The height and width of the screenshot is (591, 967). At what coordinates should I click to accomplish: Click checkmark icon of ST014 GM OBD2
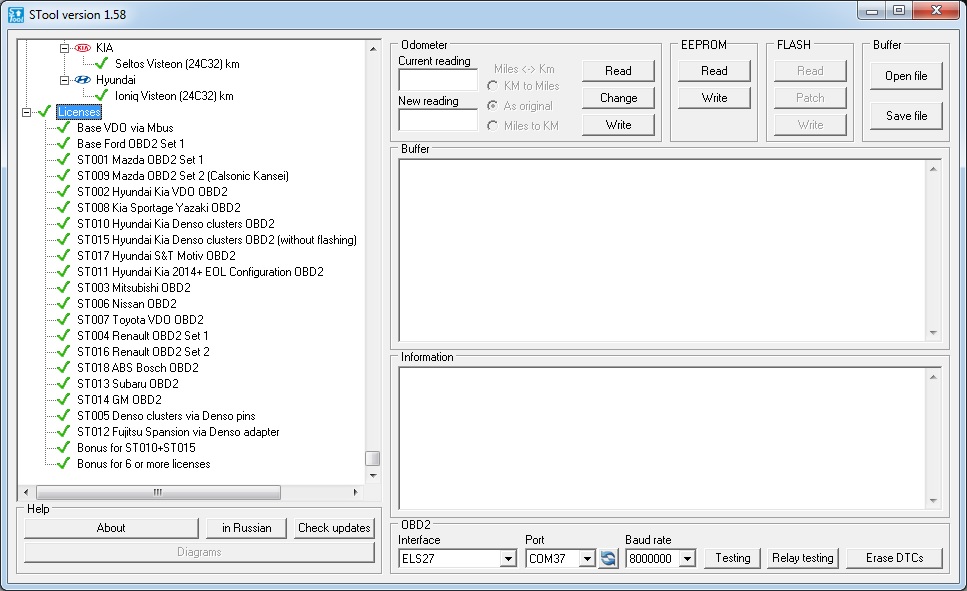(64, 400)
